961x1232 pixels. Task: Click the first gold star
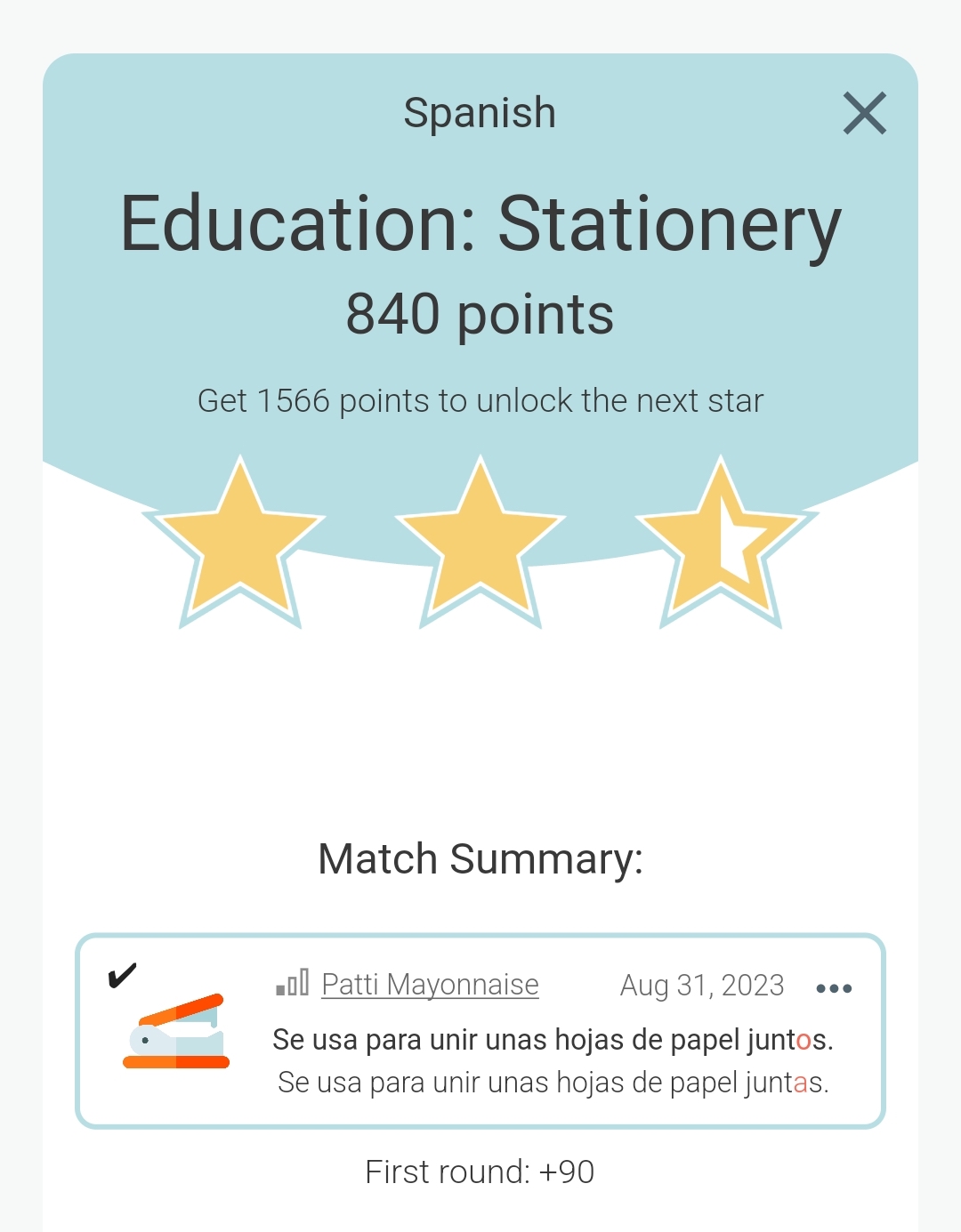(x=240, y=543)
